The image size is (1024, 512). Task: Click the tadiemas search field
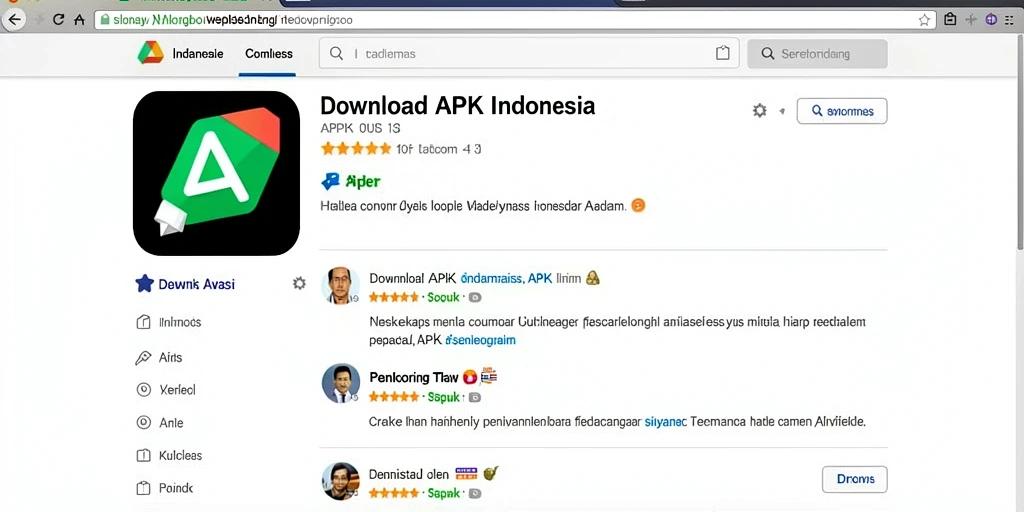[x=529, y=54]
